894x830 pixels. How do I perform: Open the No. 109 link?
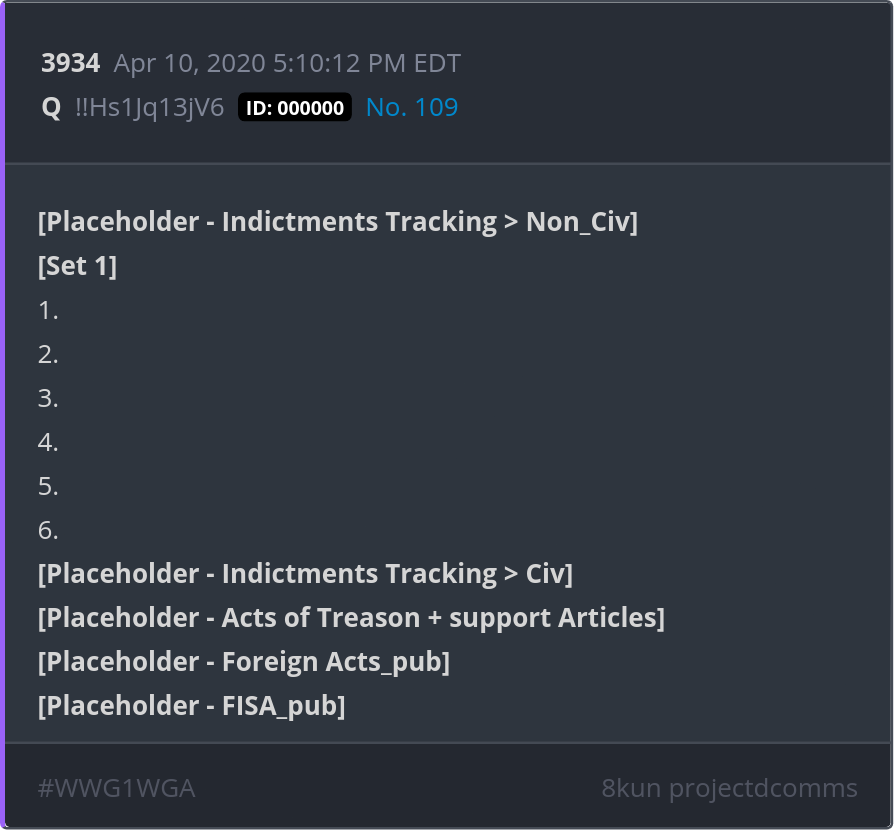[x=412, y=108]
